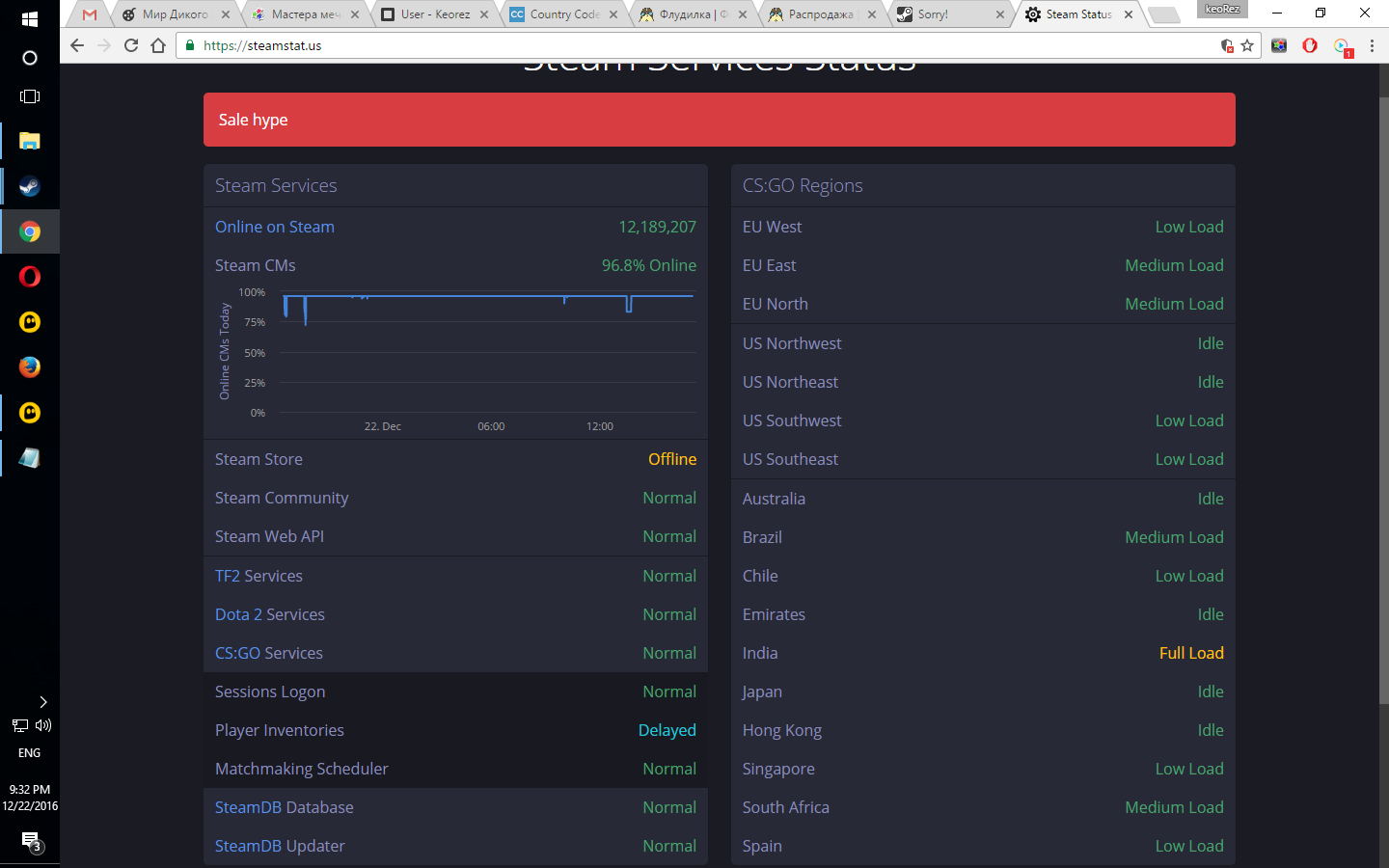
Task: Open the red AdBlock hand extension
Action: click(1310, 45)
